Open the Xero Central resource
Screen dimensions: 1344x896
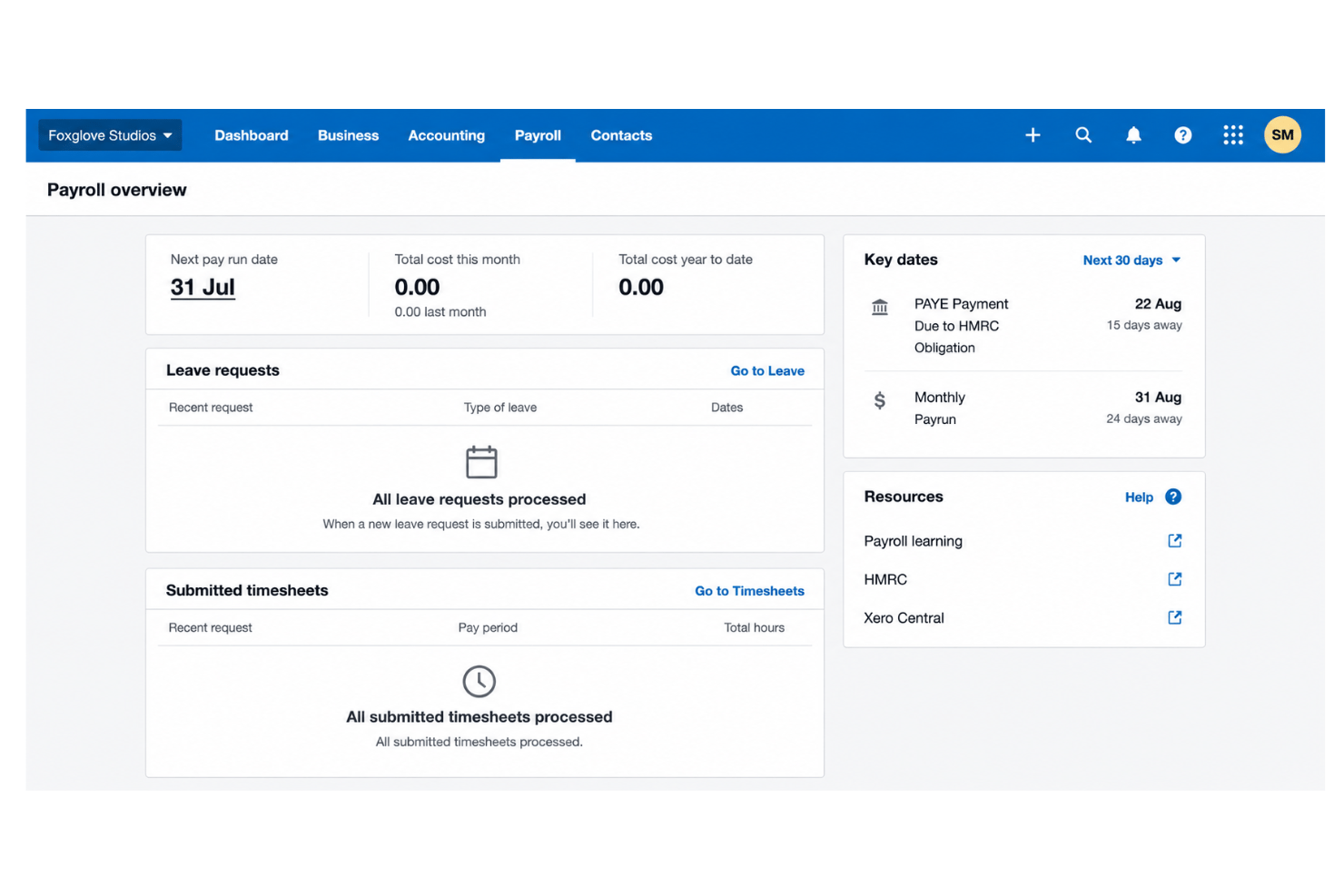pos(904,618)
